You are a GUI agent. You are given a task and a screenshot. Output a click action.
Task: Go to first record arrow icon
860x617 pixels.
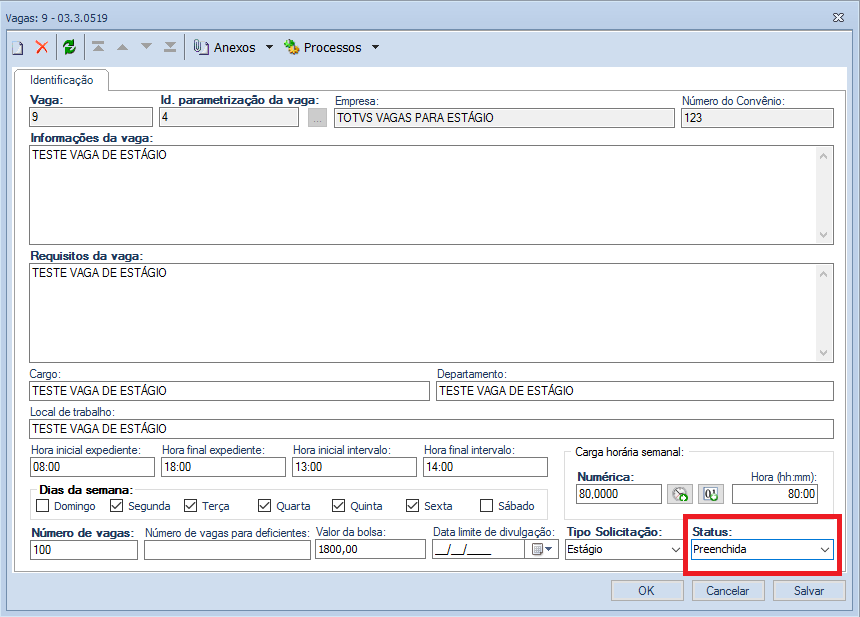click(98, 47)
